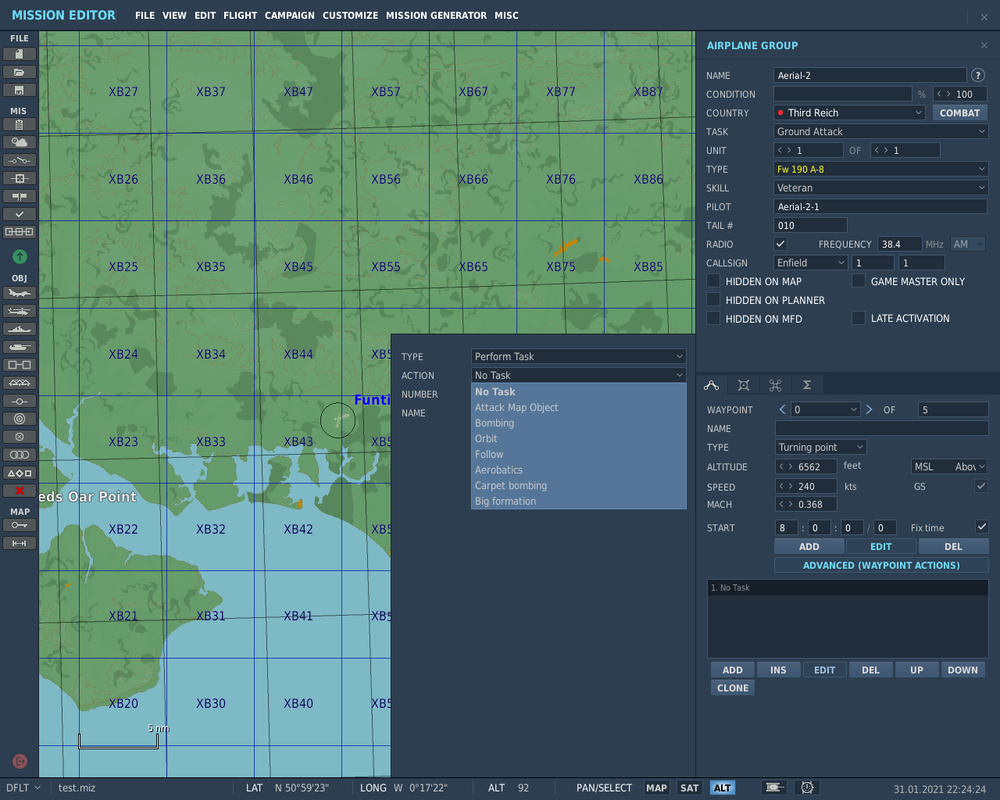Viewport: 1000px width, 800px height.
Task: Expand the Skill dropdown showing Veteran
Action: pyautogui.click(x=880, y=188)
